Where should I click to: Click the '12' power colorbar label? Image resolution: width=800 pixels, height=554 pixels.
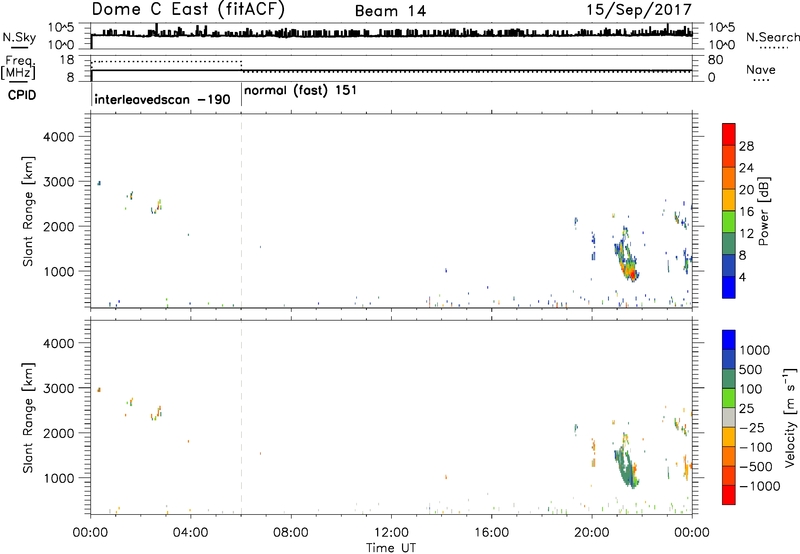pos(746,234)
